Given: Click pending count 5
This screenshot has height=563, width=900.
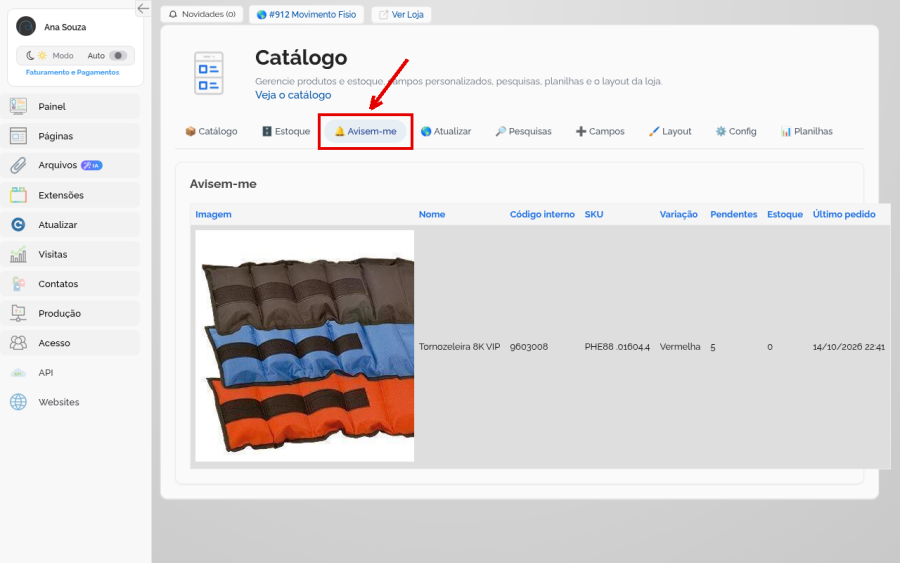Looking at the screenshot, I should click(x=713, y=347).
